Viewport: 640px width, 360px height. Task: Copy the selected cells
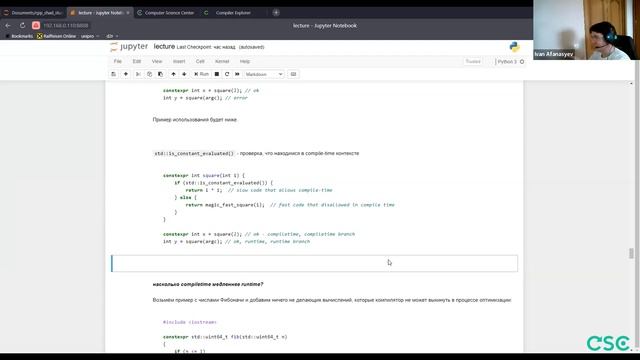tap(149, 74)
